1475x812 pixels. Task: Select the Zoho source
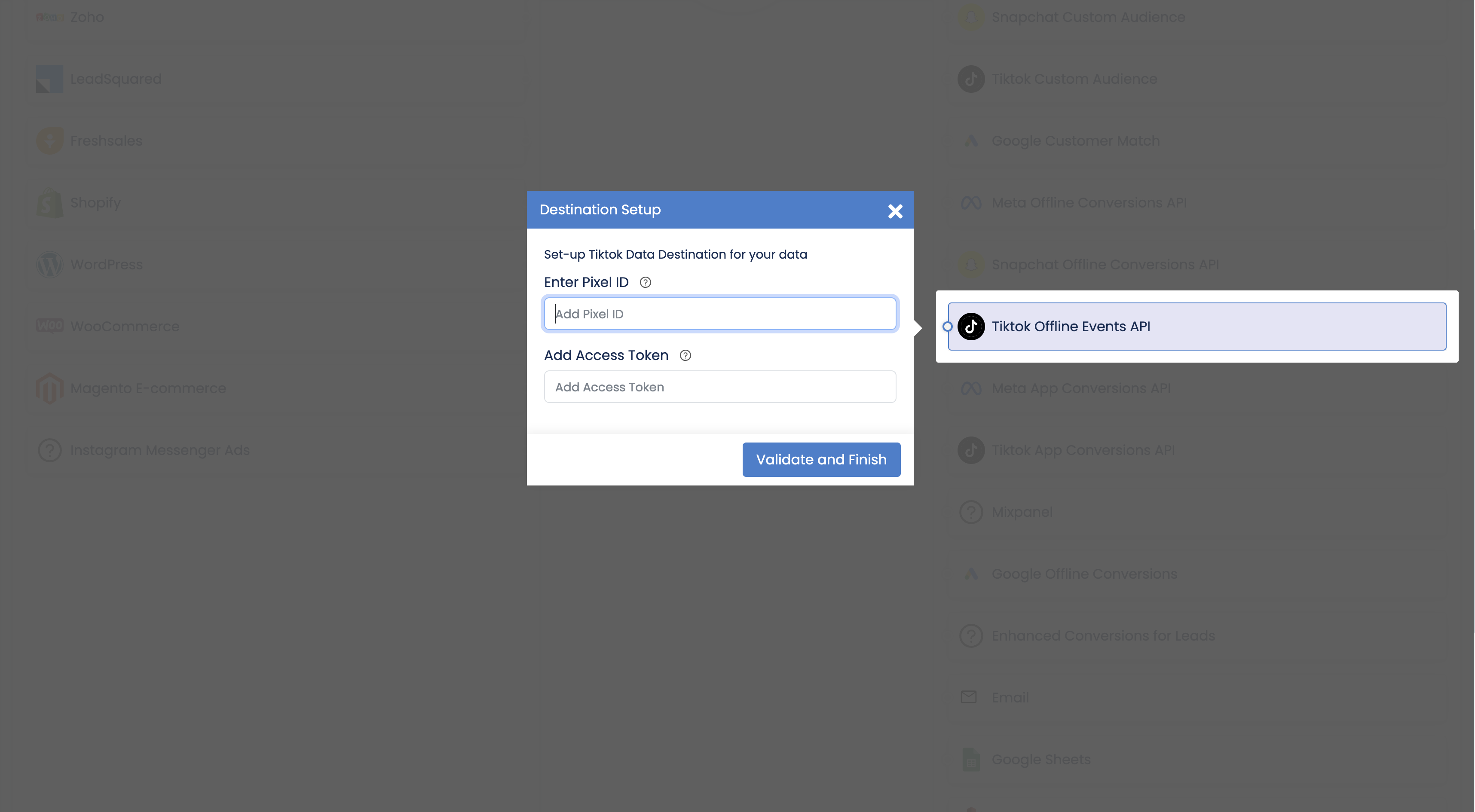click(275, 17)
